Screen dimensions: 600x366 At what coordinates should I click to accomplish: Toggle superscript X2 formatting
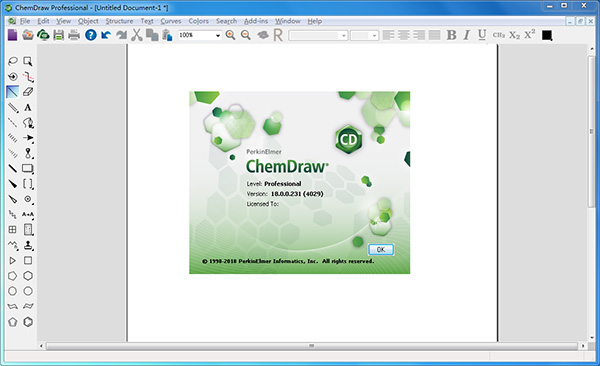(x=530, y=35)
